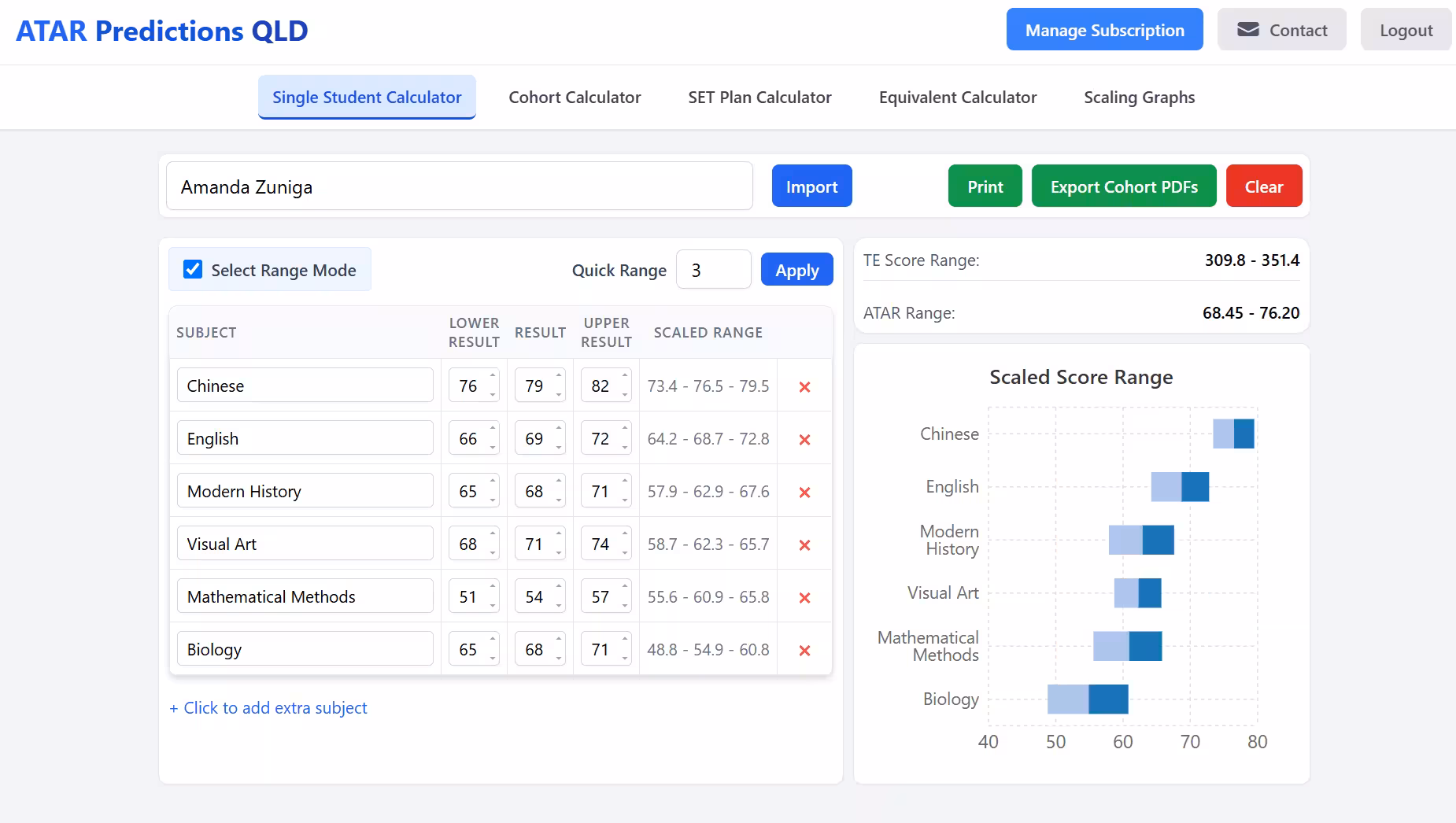The height and width of the screenshot is (823, 1456).
Task: Click the Contact envelope icon
Action: pyautogui.click(x=1247, y=30)
